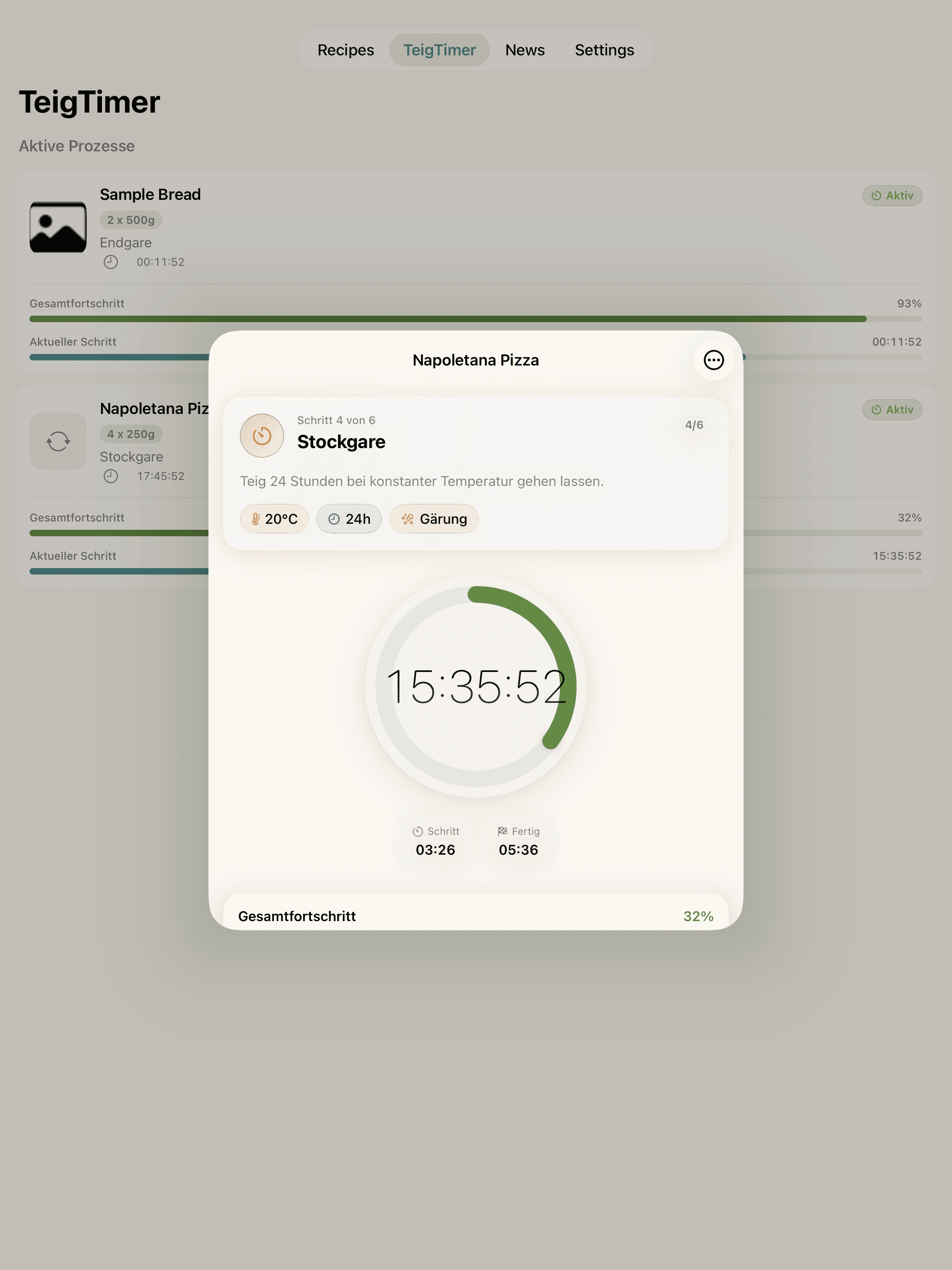
Task: Open the Recipes tab
Action: [345, 50]
